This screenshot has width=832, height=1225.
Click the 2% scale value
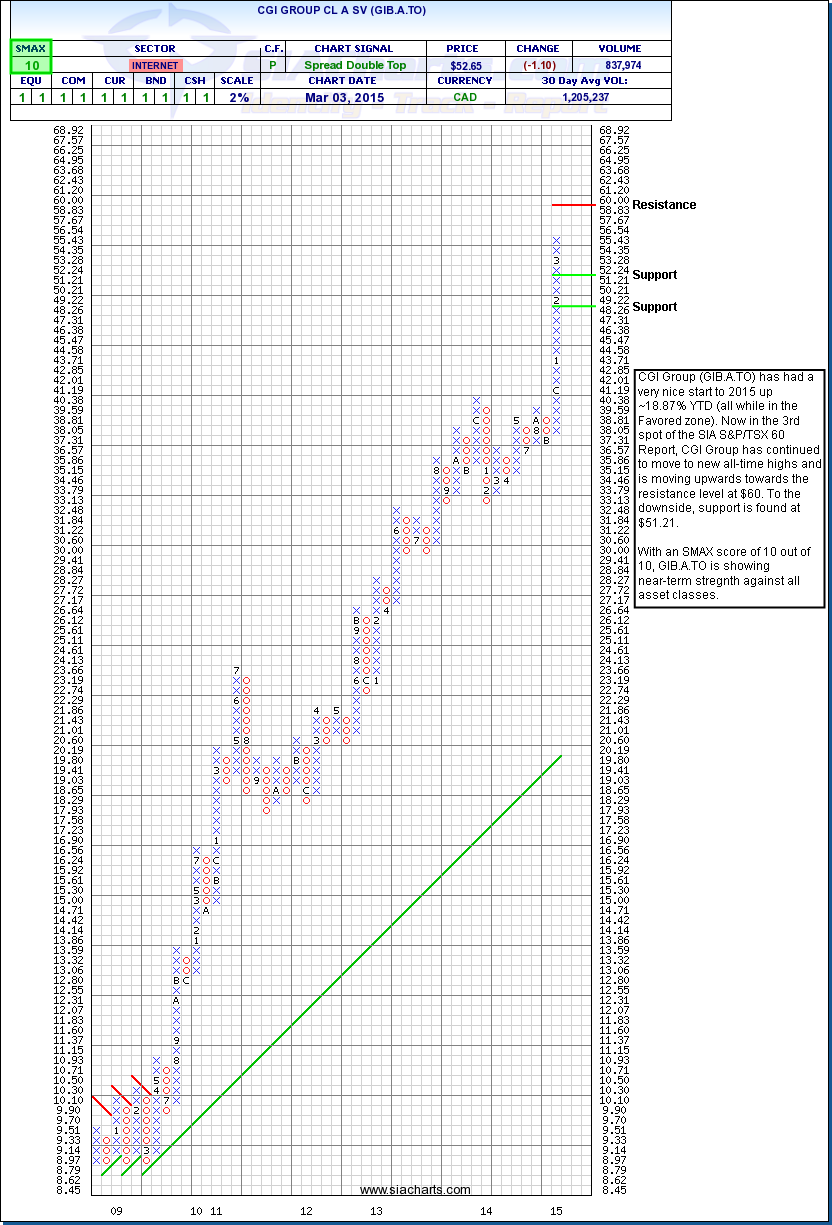(x=237, y=97)
